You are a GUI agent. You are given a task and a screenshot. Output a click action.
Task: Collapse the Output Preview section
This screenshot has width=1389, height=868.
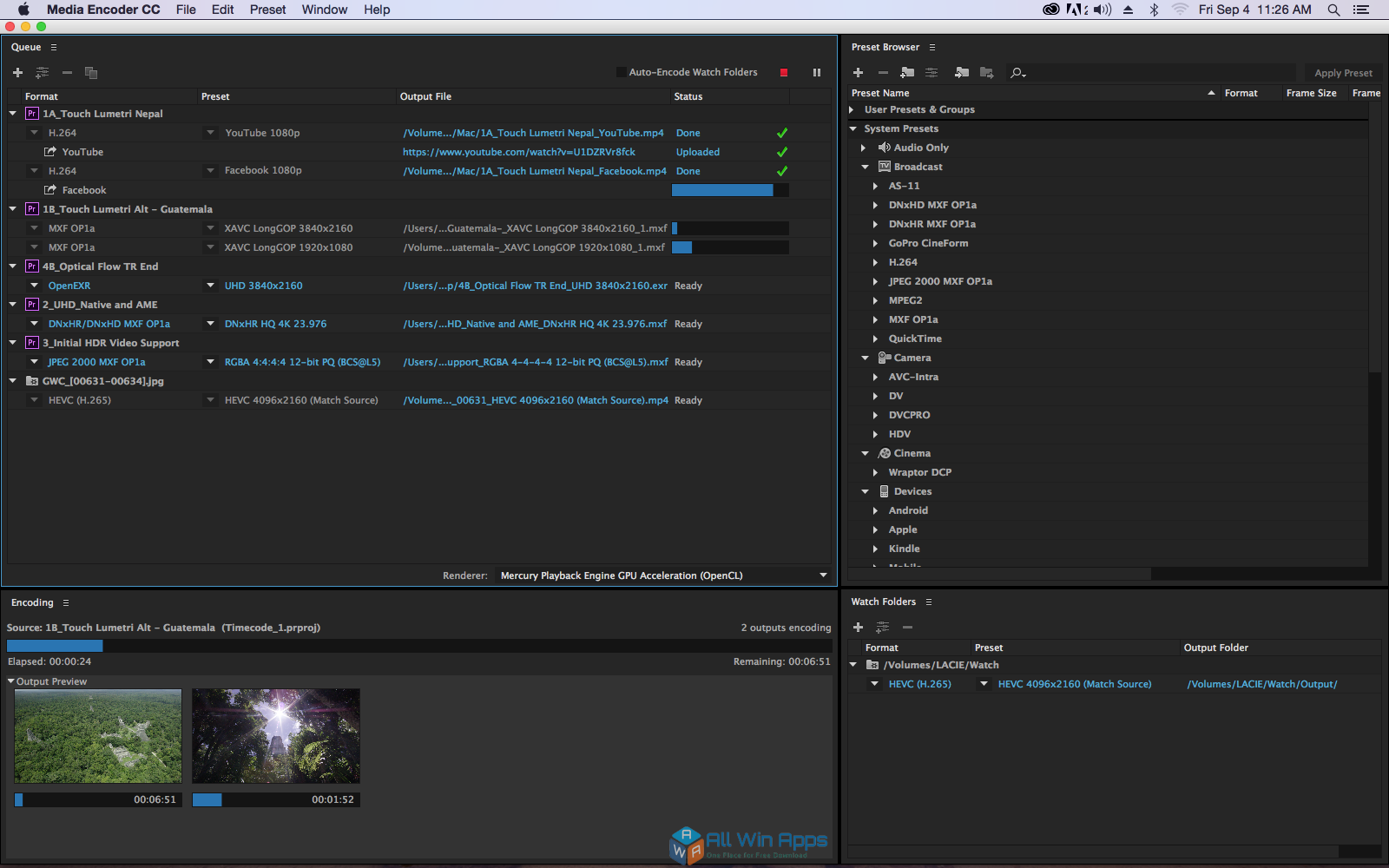tap(11, 681)
